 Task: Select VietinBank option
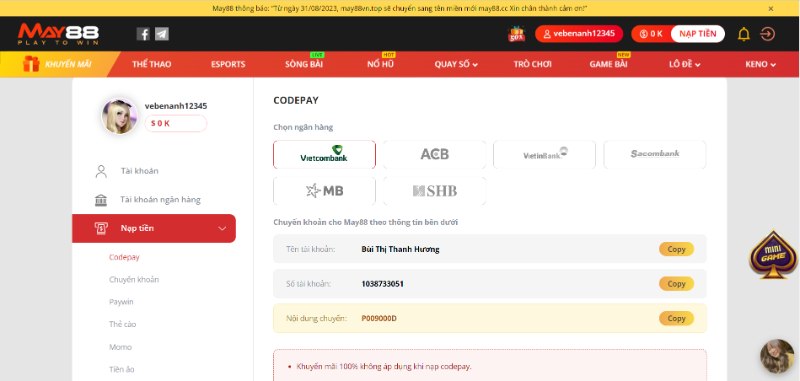point(544,155)
